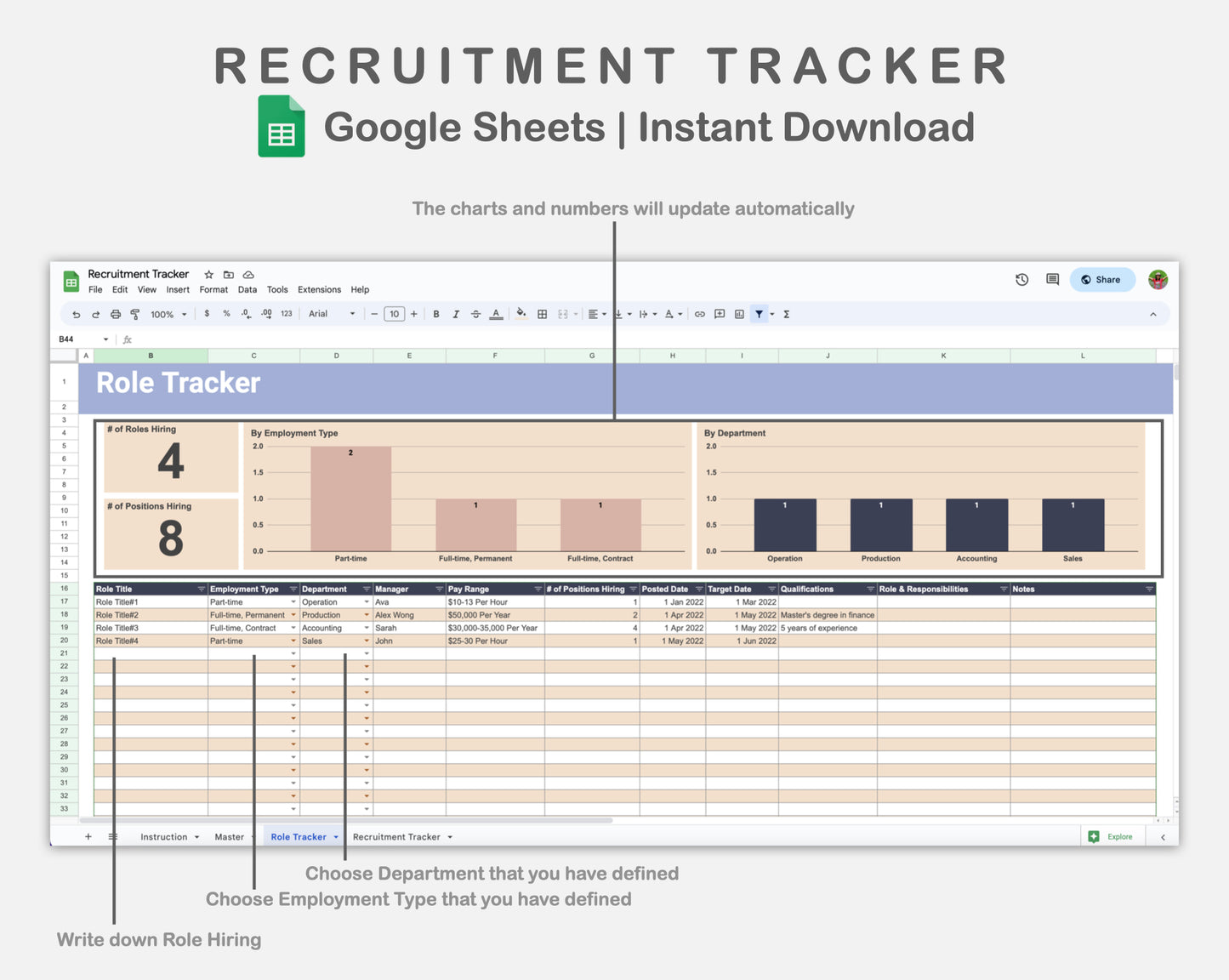Open the font size dropdown
Image resolution: width=1229 pixels, height=980 pixels.
coord(394,314)
